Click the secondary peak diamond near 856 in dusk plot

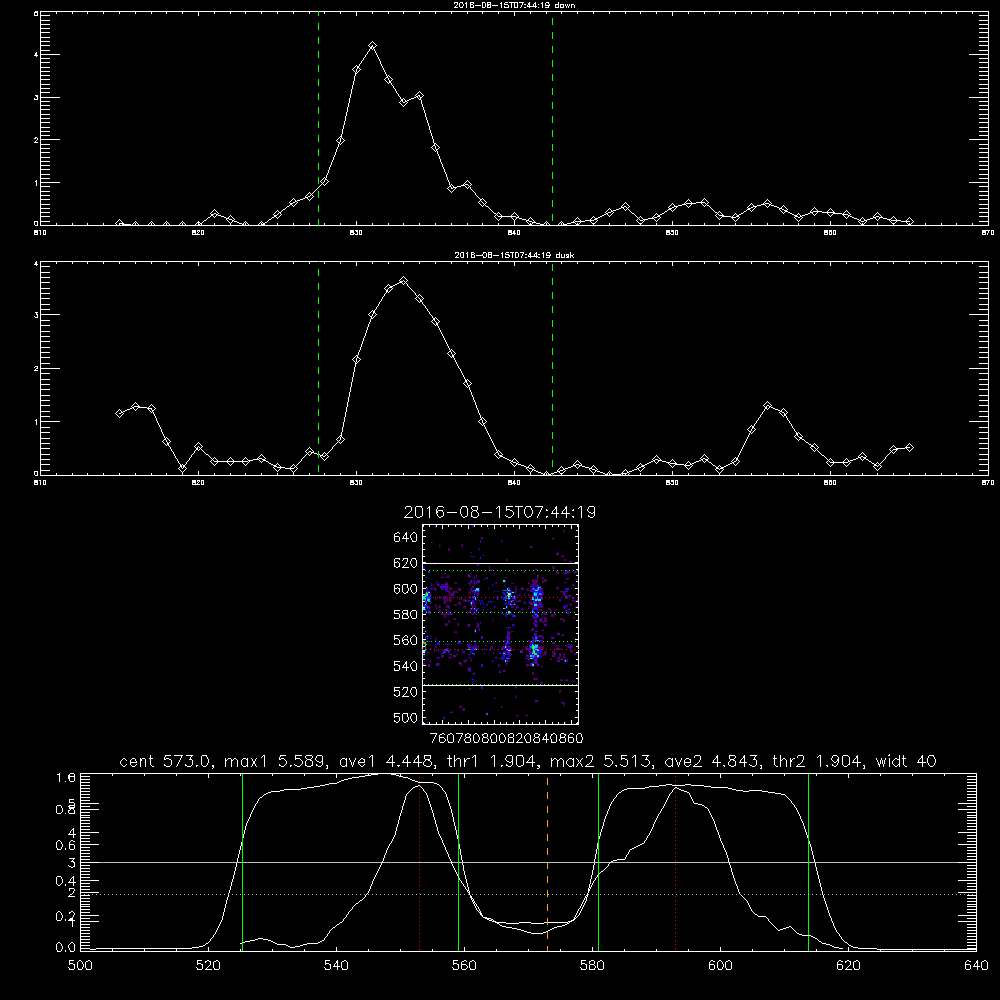[x=768, y=406]
